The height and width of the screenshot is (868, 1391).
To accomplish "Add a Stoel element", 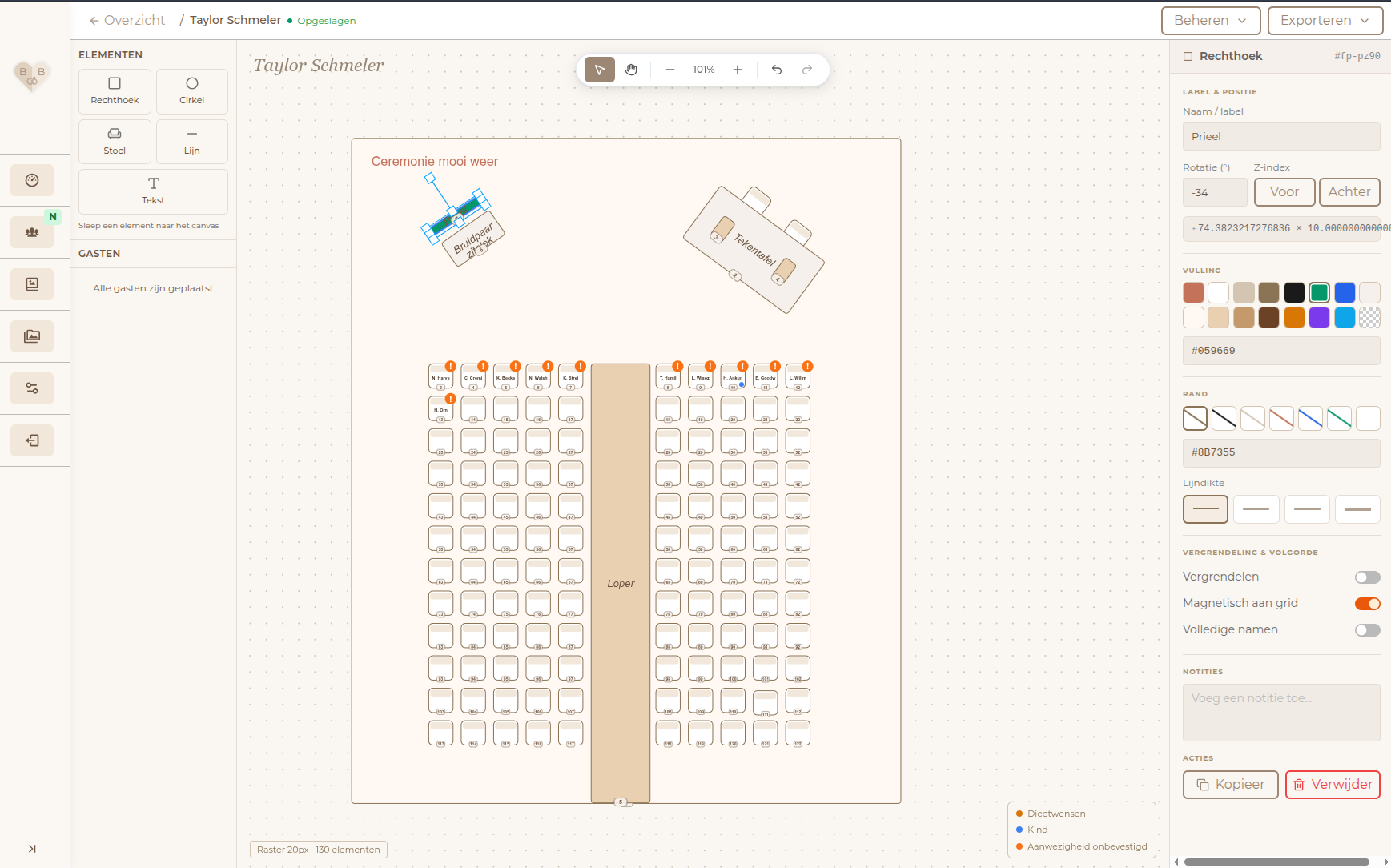I will (x=115, y=142).
